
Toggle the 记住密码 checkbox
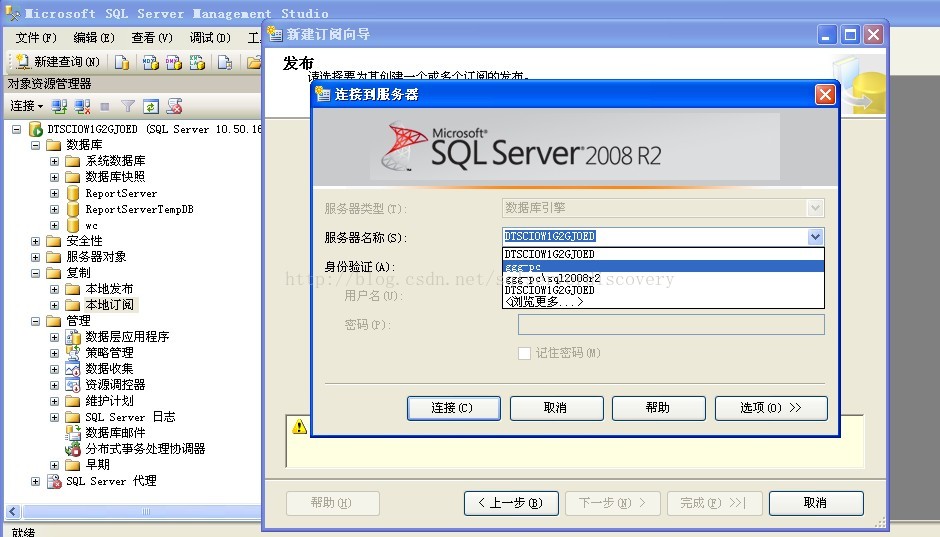click(525, 354)
